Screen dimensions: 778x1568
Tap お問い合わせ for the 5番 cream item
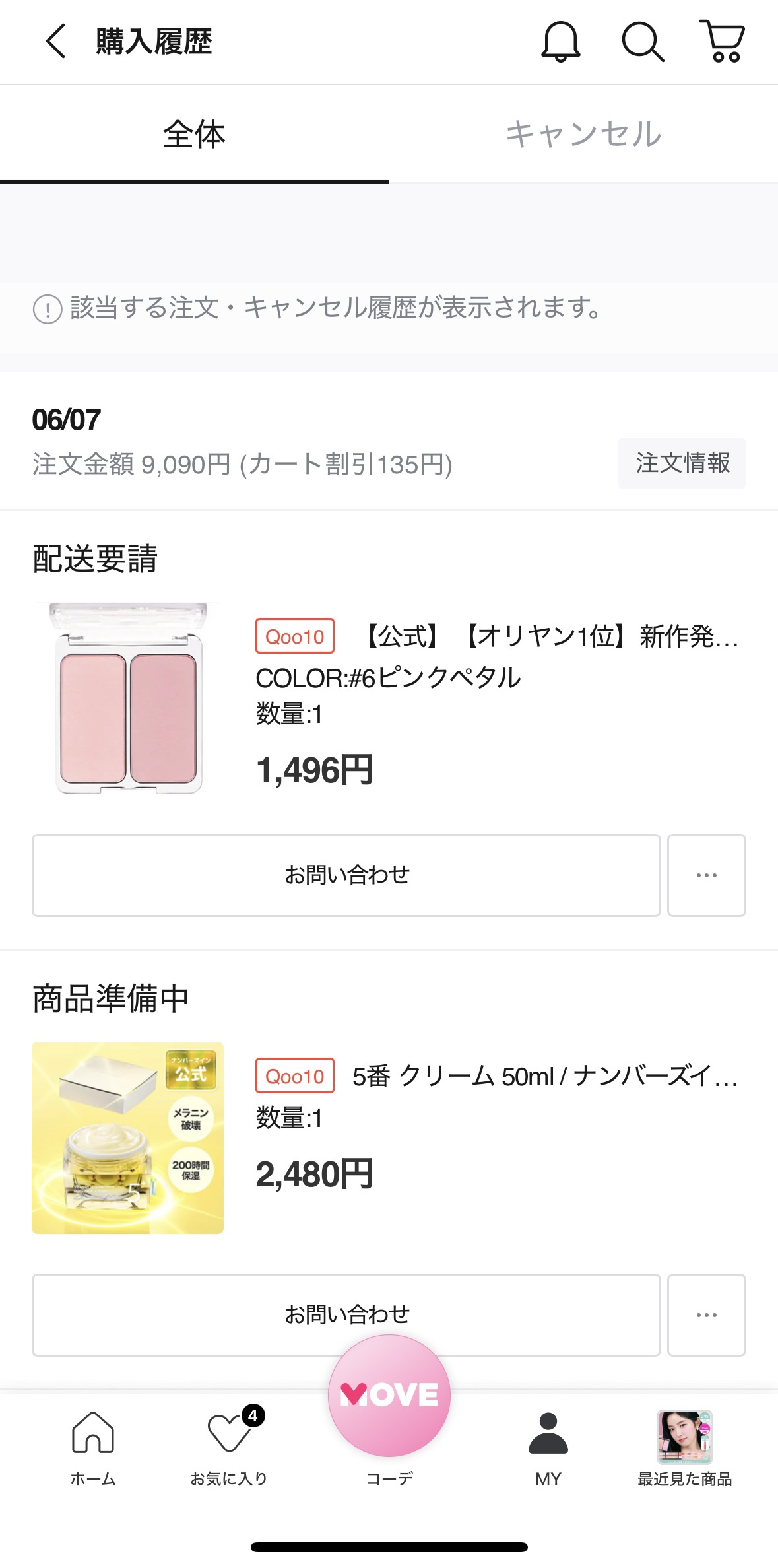tap(346, 1314)
